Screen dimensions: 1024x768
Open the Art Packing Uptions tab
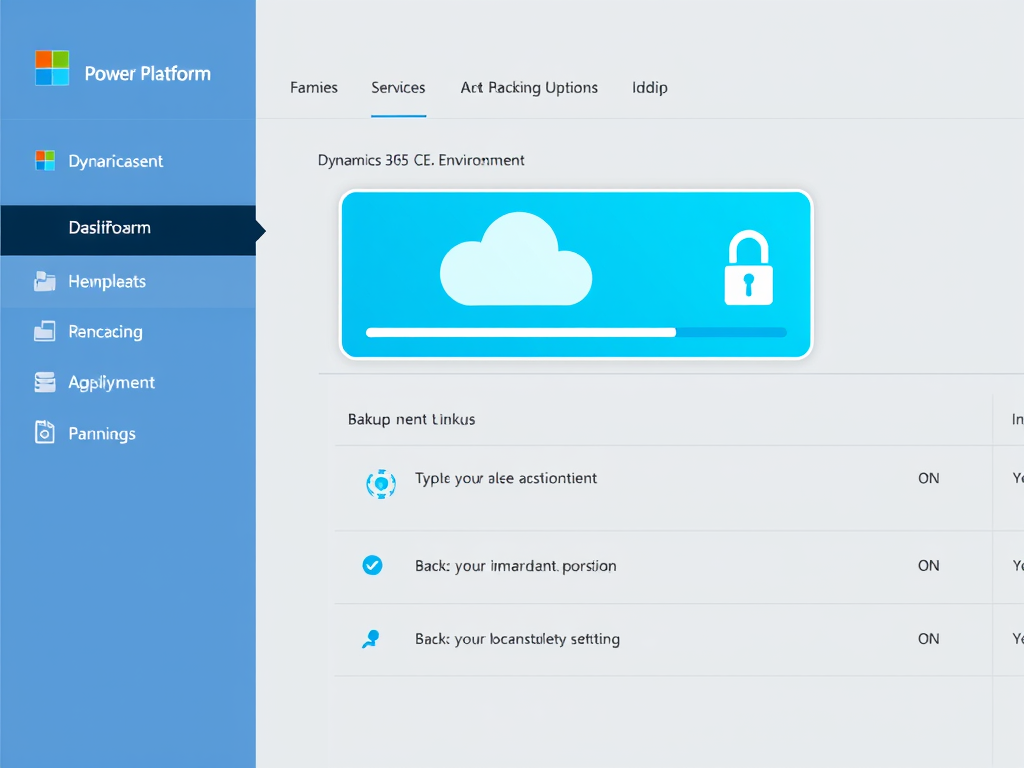[529, 88]
